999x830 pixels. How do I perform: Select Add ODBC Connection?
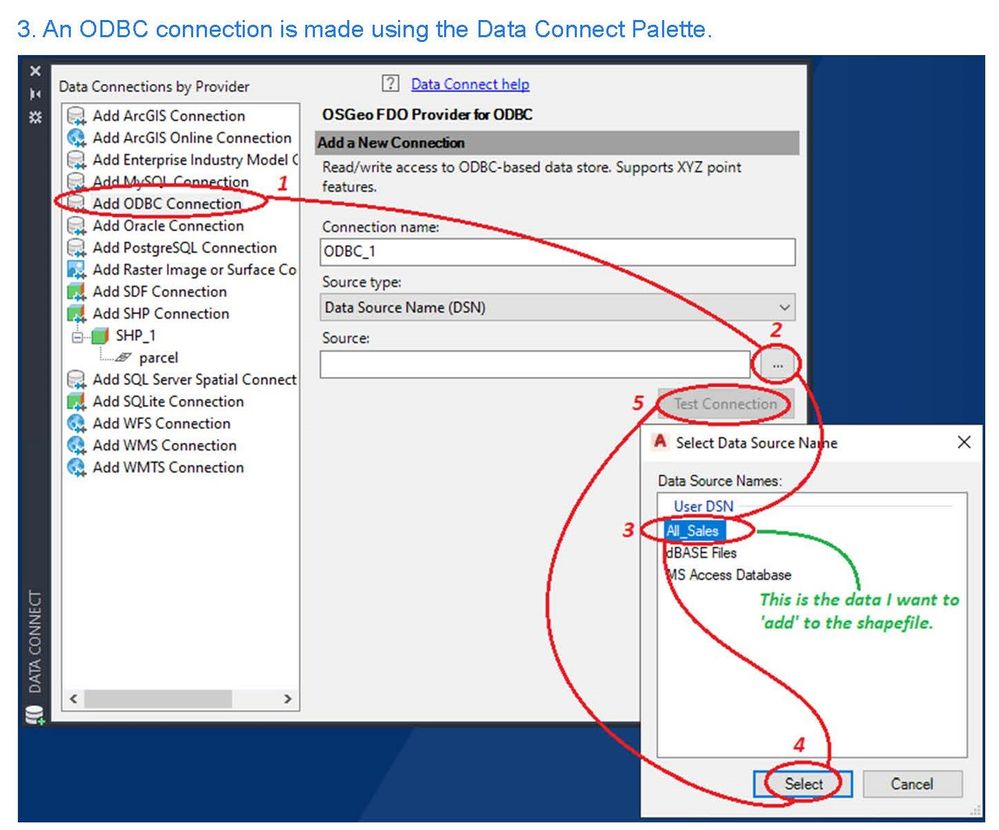point(167,204)
